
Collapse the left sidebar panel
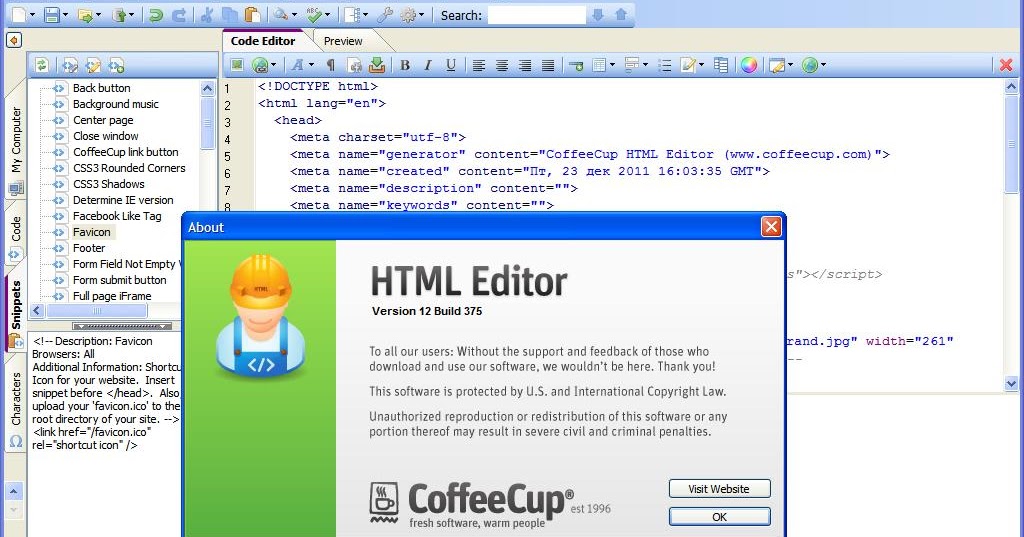(x=14, y=41)
